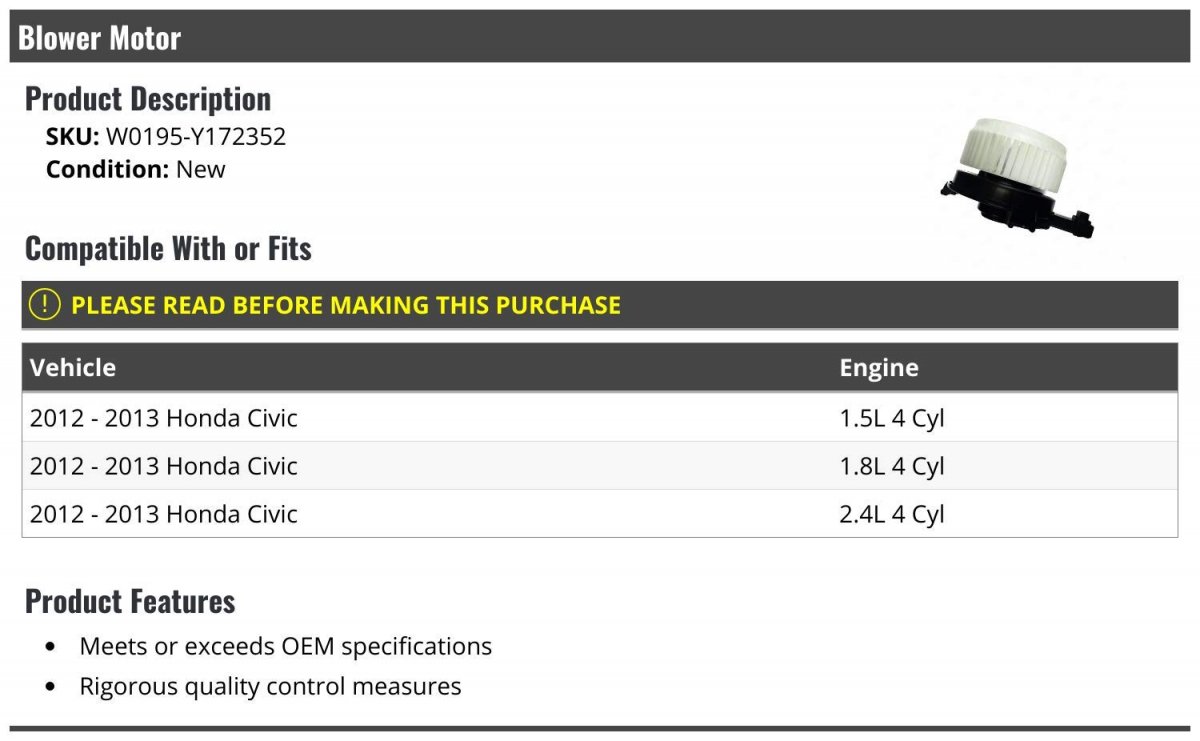Viewport: 1200px width, 741px height.
Task: Click the 2.4L 4 Cyl engine cell
Action: click(x=892, y=514)
